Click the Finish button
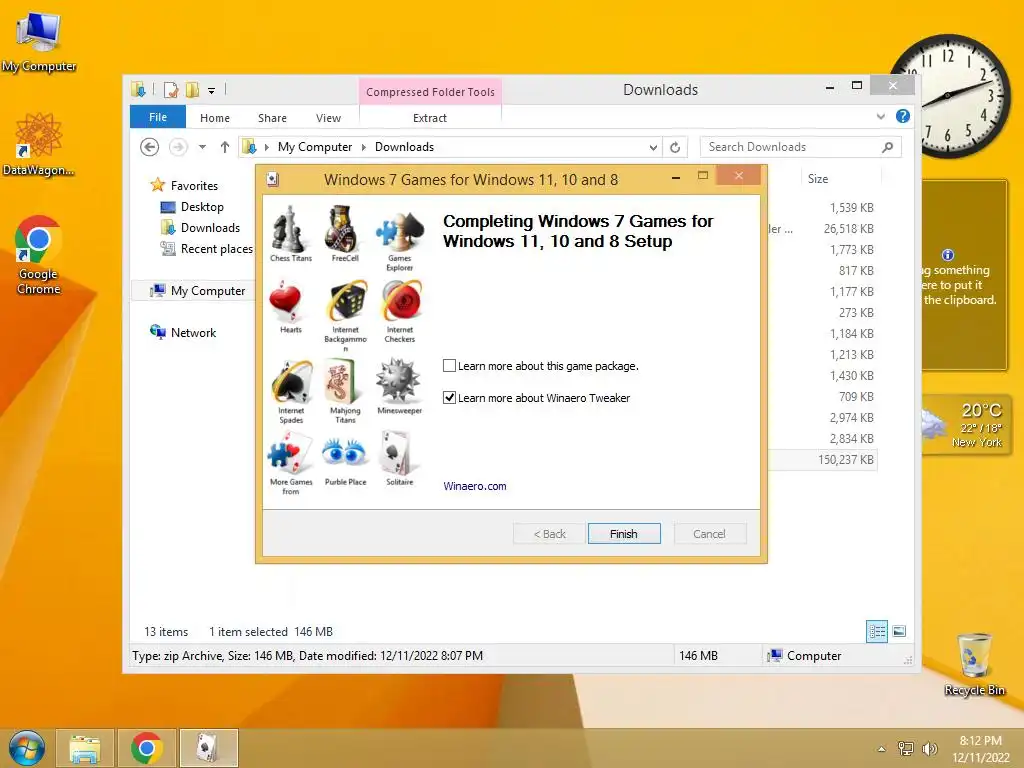This screenshot has width=1024, height=768. click(624, 534)
